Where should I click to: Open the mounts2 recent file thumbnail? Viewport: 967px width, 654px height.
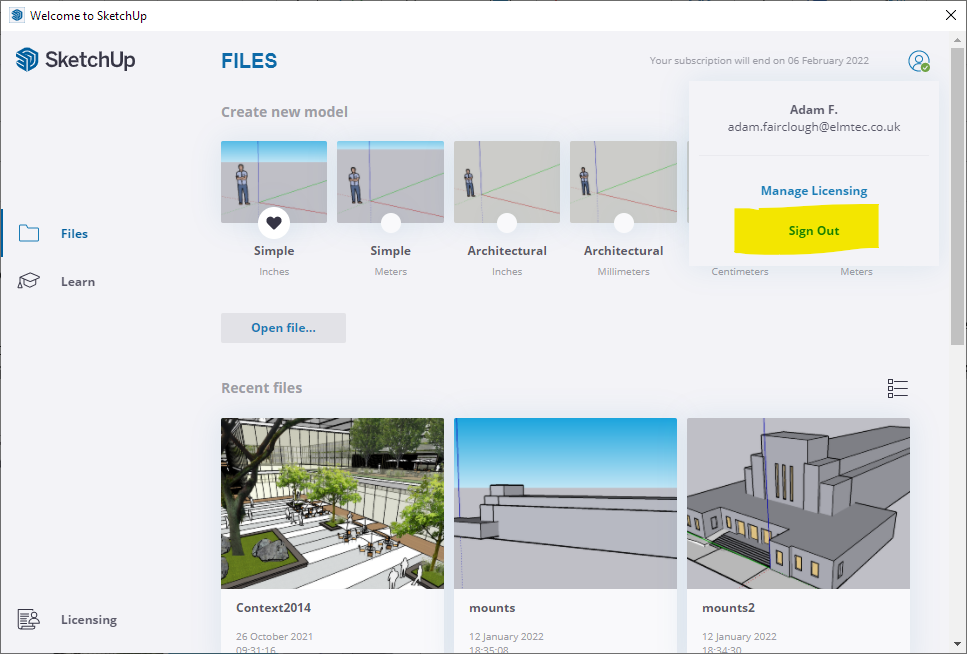(798, 503)
